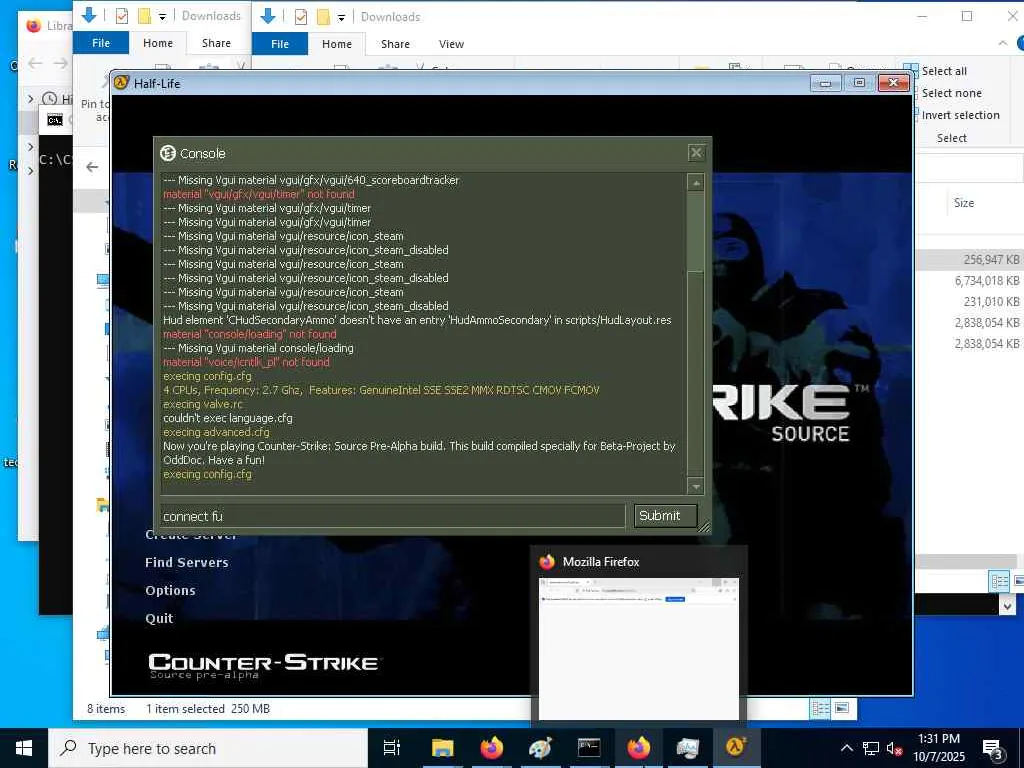This screenshot has height=768, width=1024.
Task: Open the Share tab in front Downloads window
Action: point(395,44)
